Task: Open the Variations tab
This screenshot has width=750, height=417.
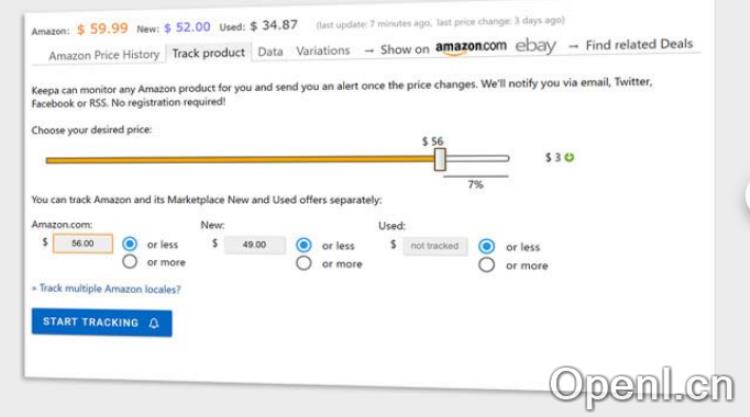Action: pyautogui.click(x=323, y=50)
